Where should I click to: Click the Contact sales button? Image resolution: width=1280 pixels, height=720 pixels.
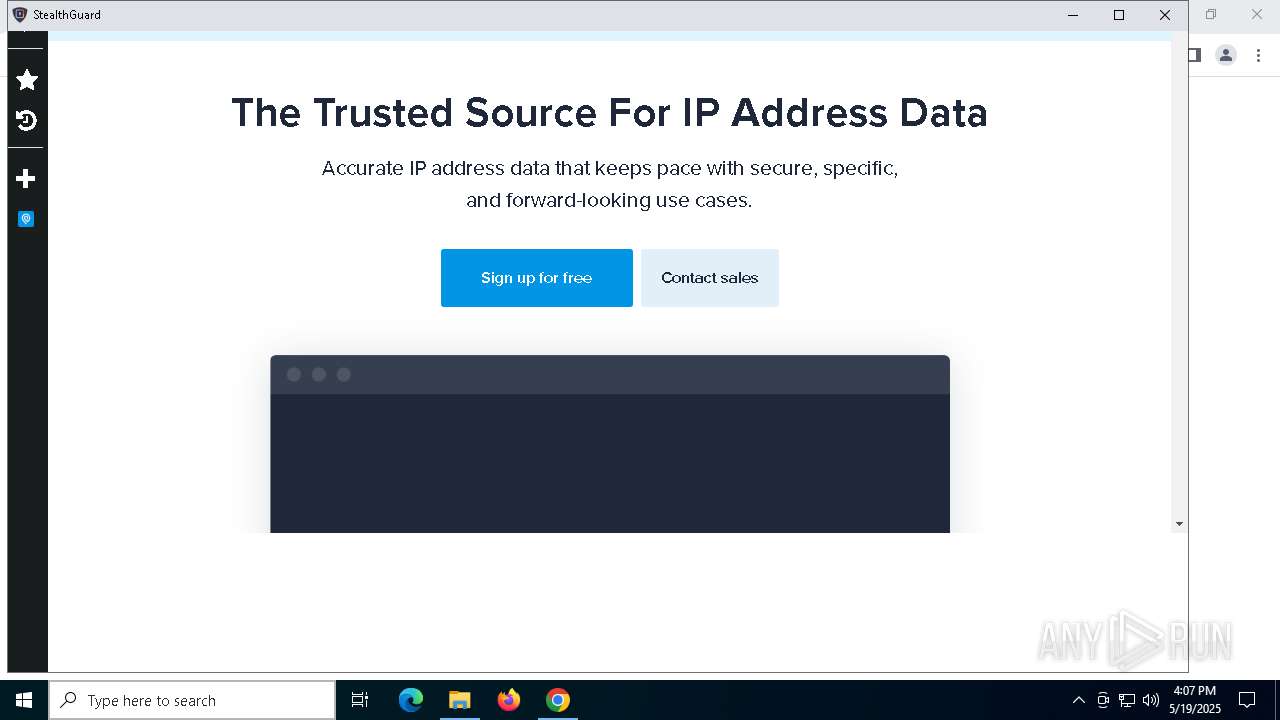pos(710,278)
